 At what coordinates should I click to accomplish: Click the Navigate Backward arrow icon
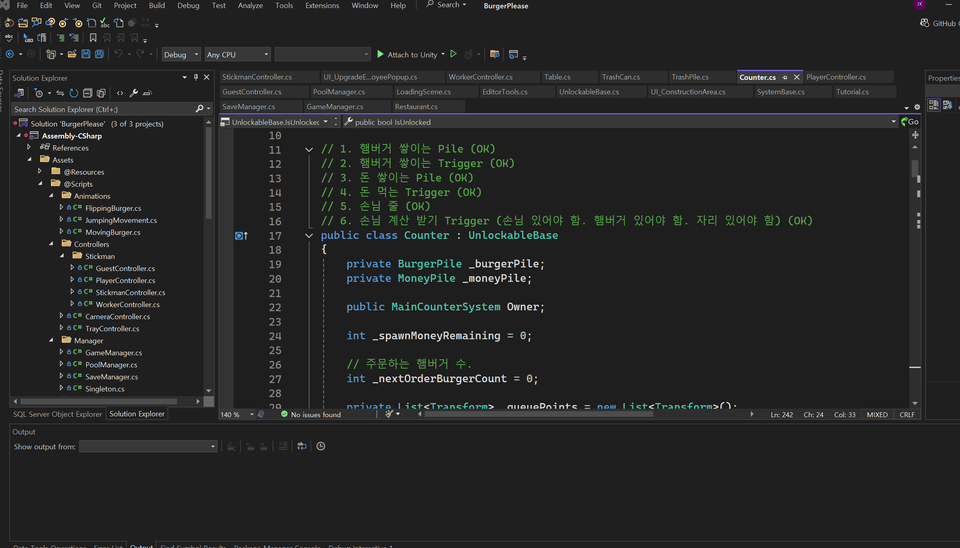10,54
